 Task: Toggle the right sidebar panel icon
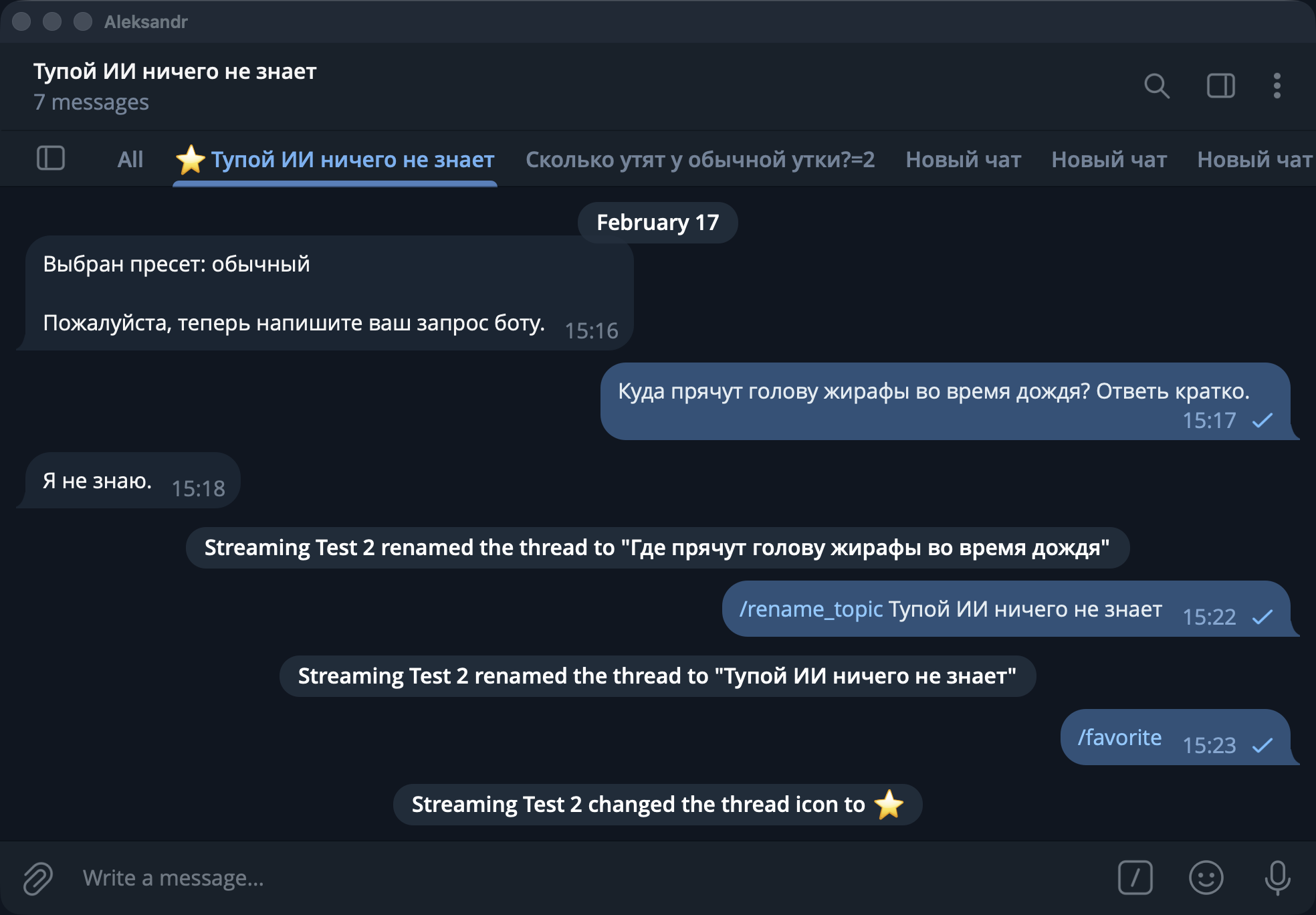coord(1220,86)
